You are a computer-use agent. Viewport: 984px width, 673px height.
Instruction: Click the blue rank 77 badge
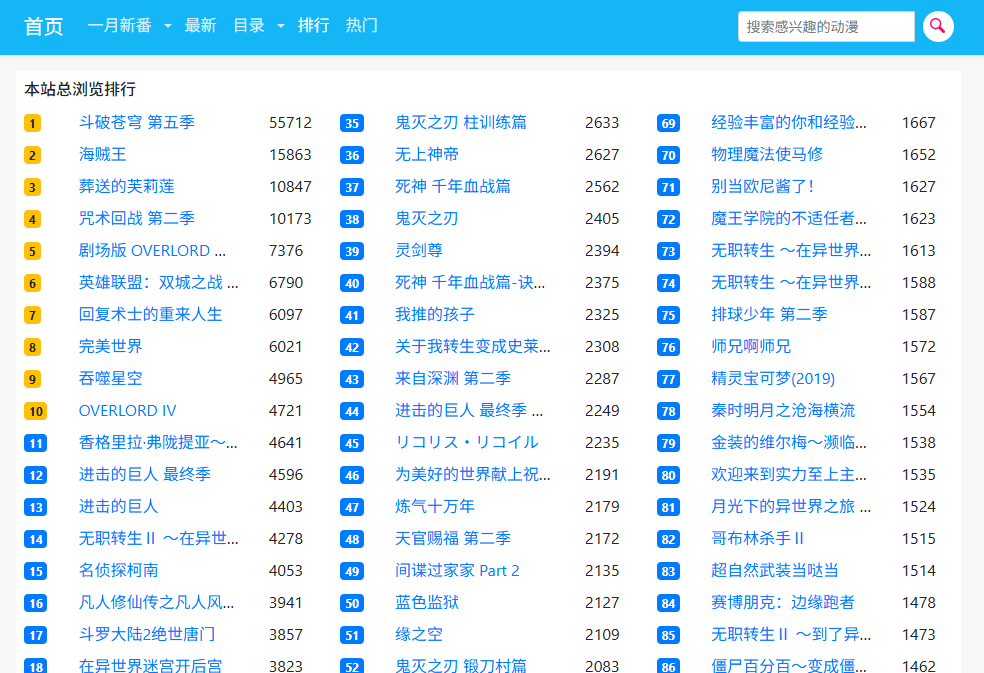point(668,379)
